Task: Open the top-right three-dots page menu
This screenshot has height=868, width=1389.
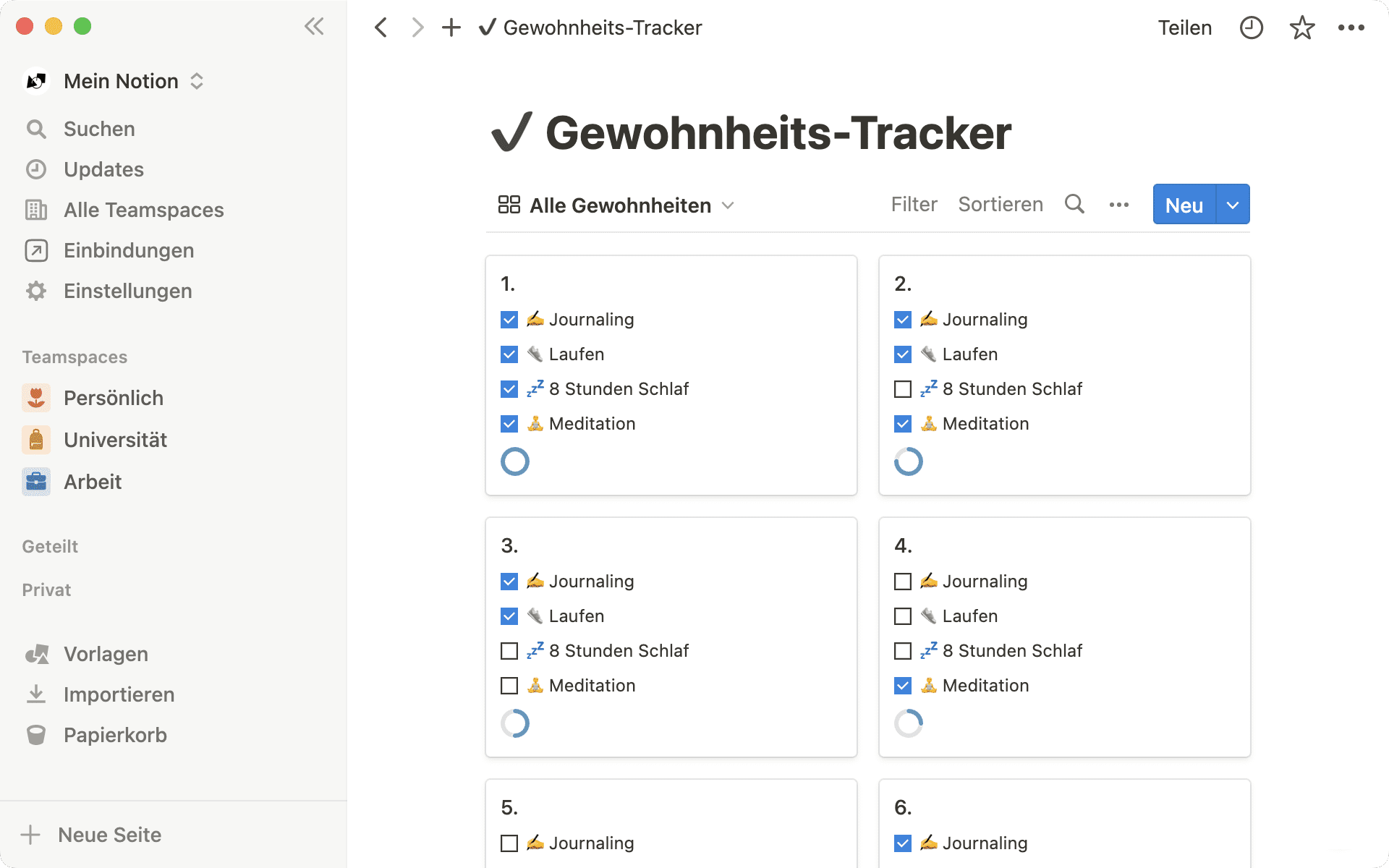Action: [1351, 27]
